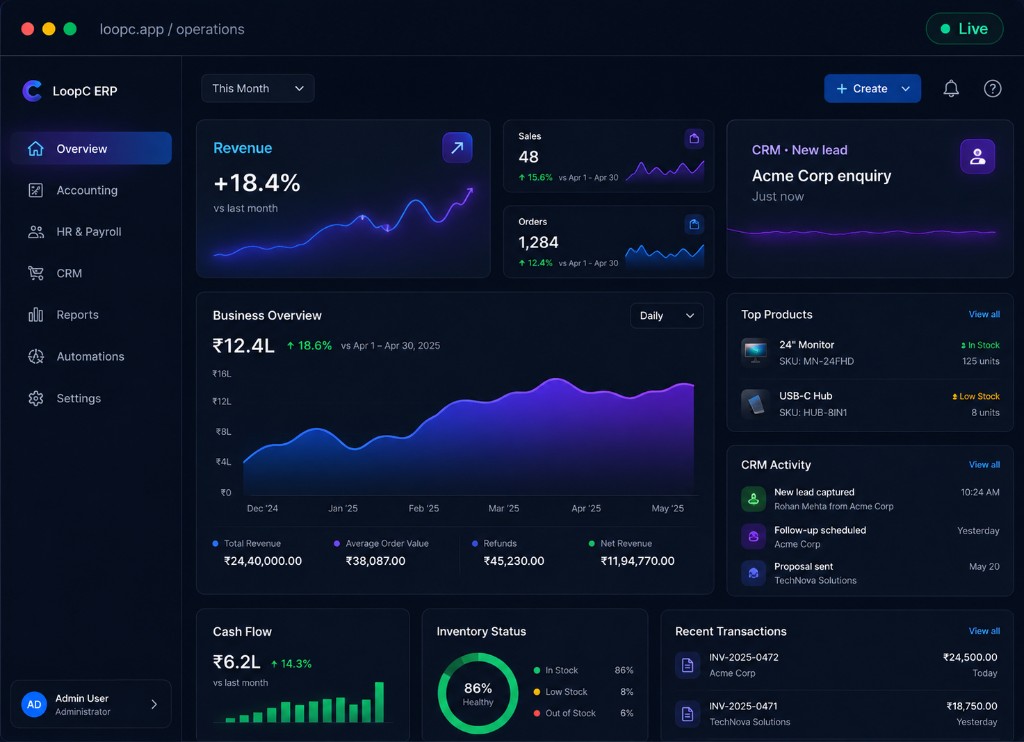Image resolution: width=1024 pixels, height=742 pixels.
Task: Click the Accounting icon in sidebar
Action: pyautogui.click(x=36, y=190)
